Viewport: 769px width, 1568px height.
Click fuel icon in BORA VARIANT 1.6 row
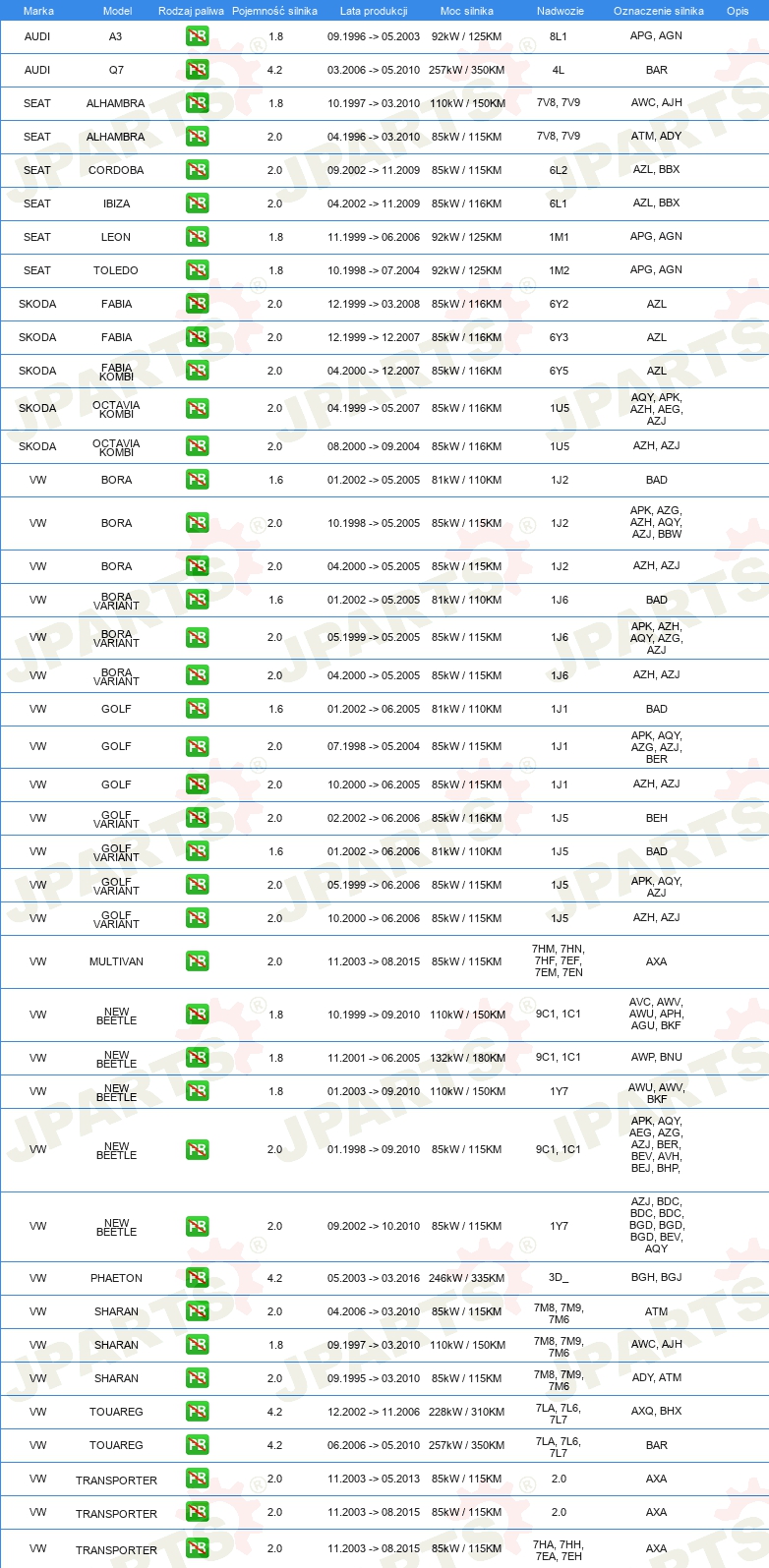197,600
